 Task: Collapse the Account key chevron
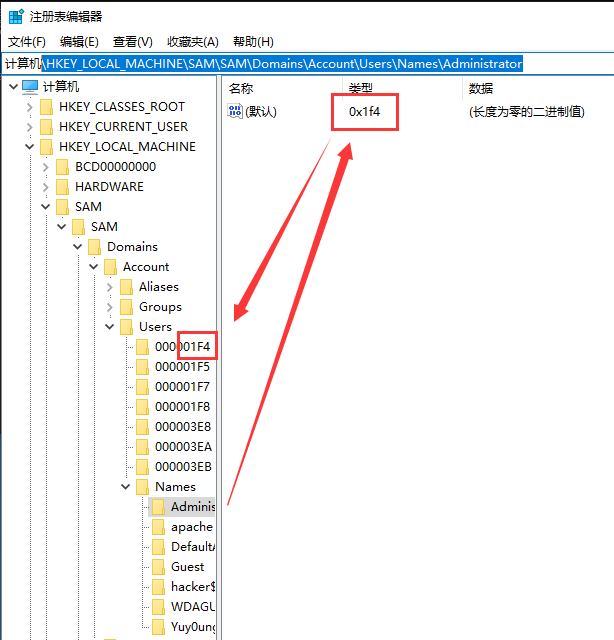(x=93, y=267)
